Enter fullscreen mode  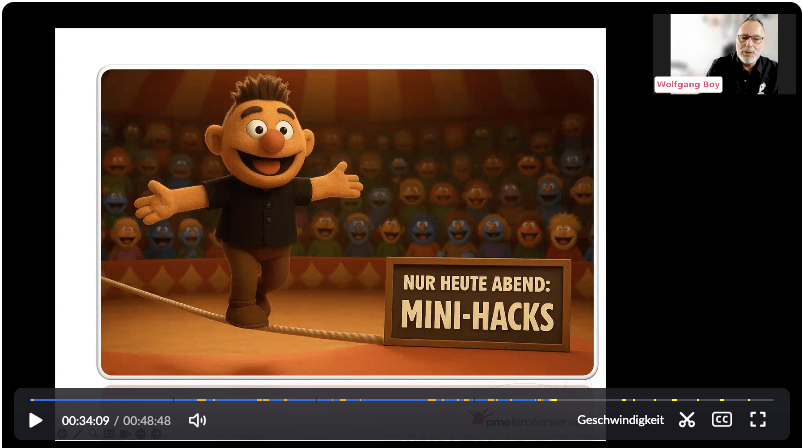(757, 420)
